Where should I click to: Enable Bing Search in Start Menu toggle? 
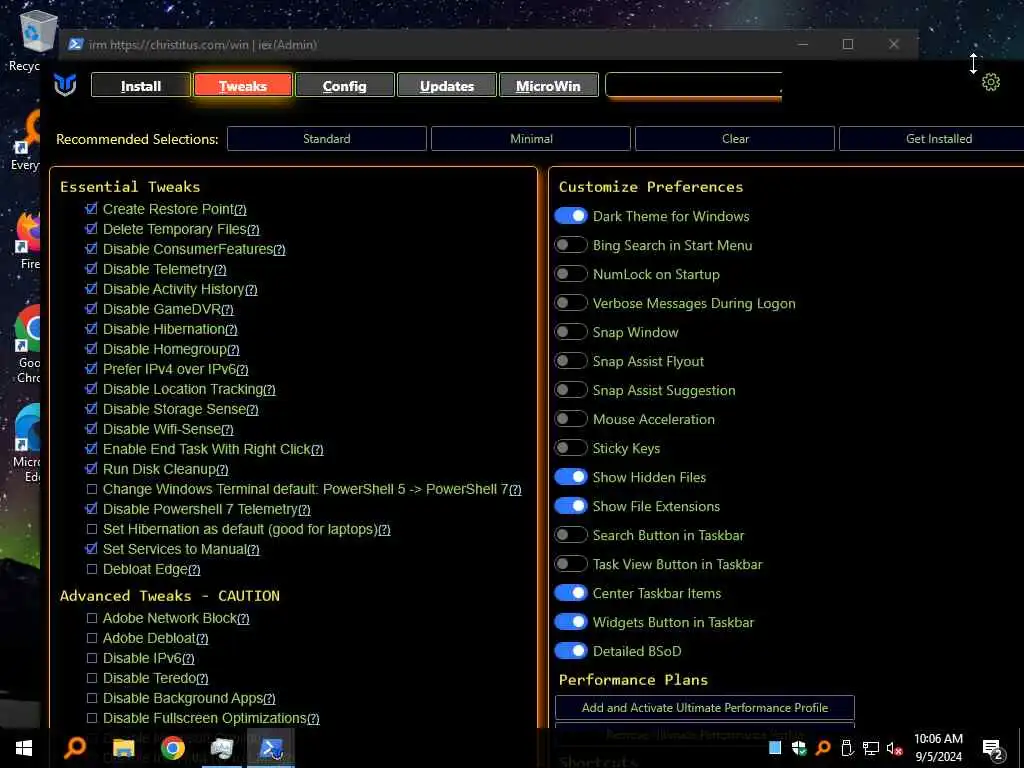click(571, 245)
